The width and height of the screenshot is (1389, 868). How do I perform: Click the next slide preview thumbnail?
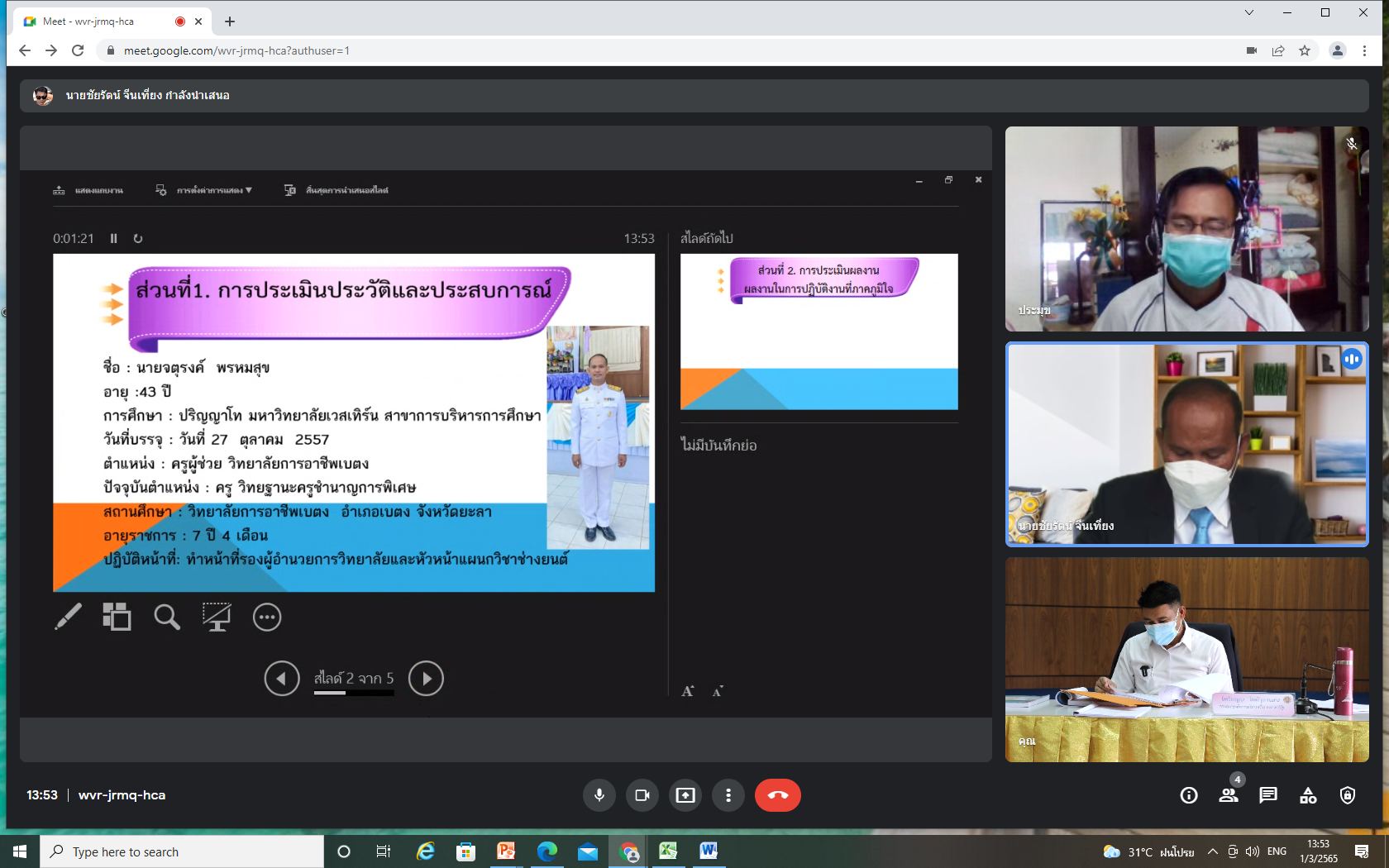[819, 331]
